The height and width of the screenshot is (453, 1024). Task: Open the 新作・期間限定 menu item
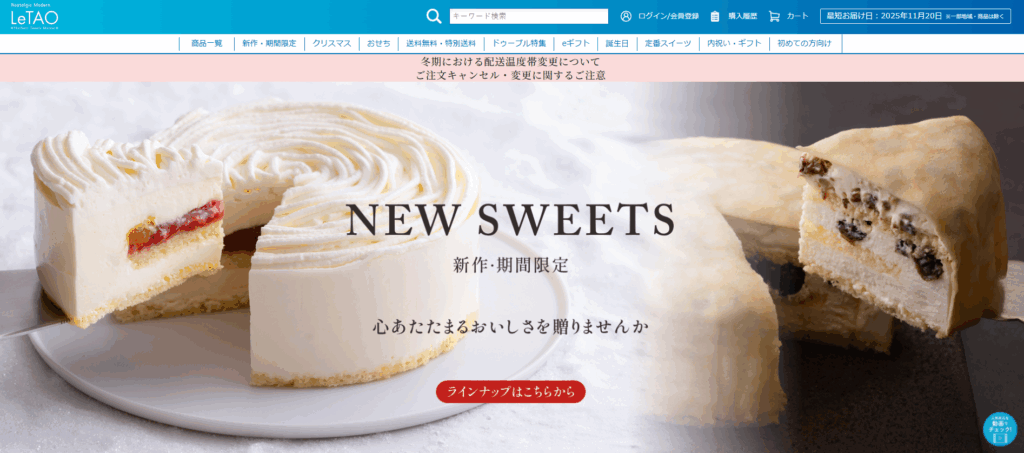point(269,44)
